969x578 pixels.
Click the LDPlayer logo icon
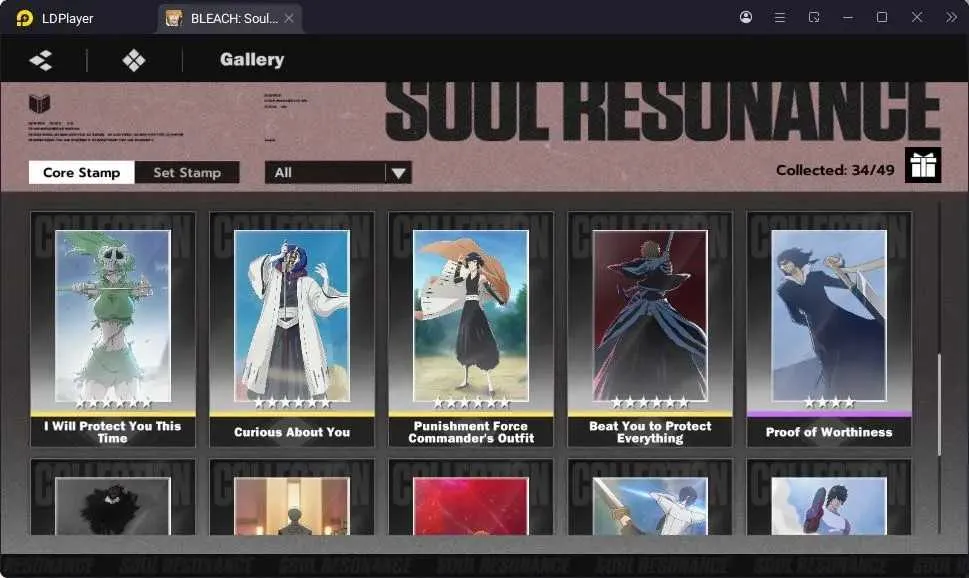tap(25, 19)
